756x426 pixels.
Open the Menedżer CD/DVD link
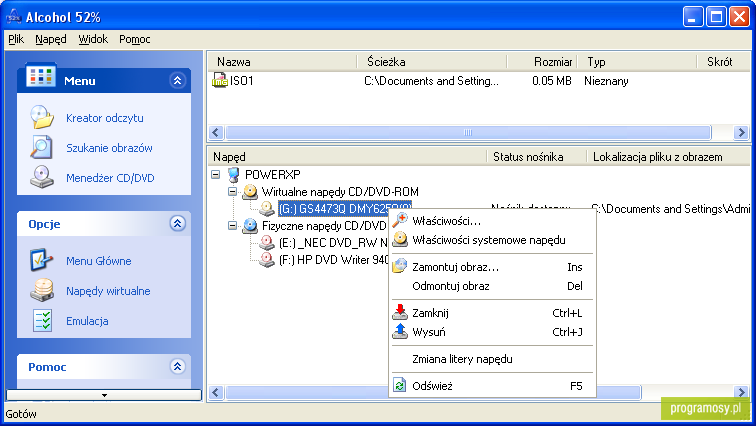coord(110,178)
